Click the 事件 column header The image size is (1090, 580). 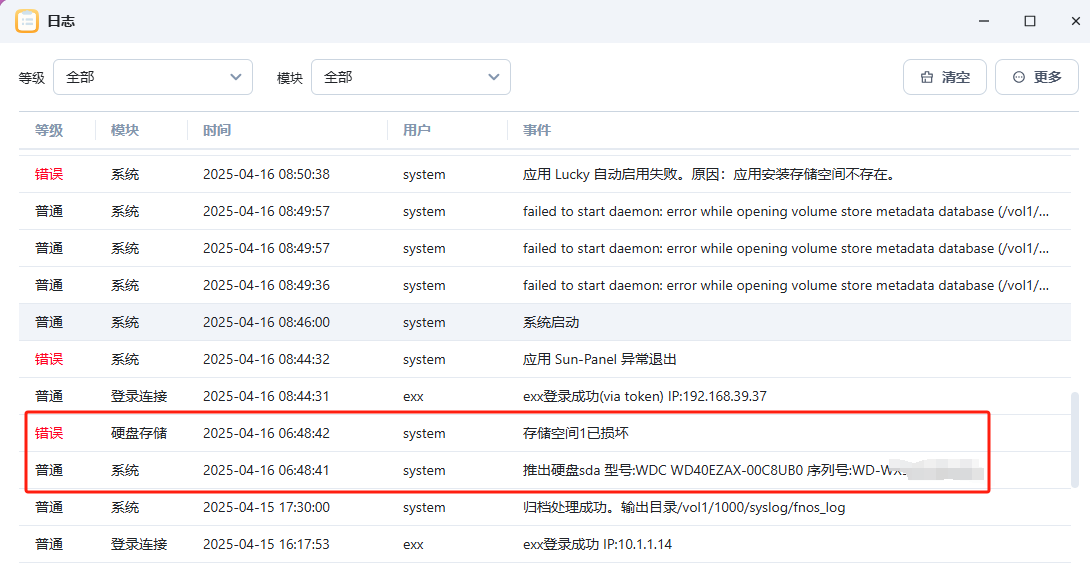537,130
